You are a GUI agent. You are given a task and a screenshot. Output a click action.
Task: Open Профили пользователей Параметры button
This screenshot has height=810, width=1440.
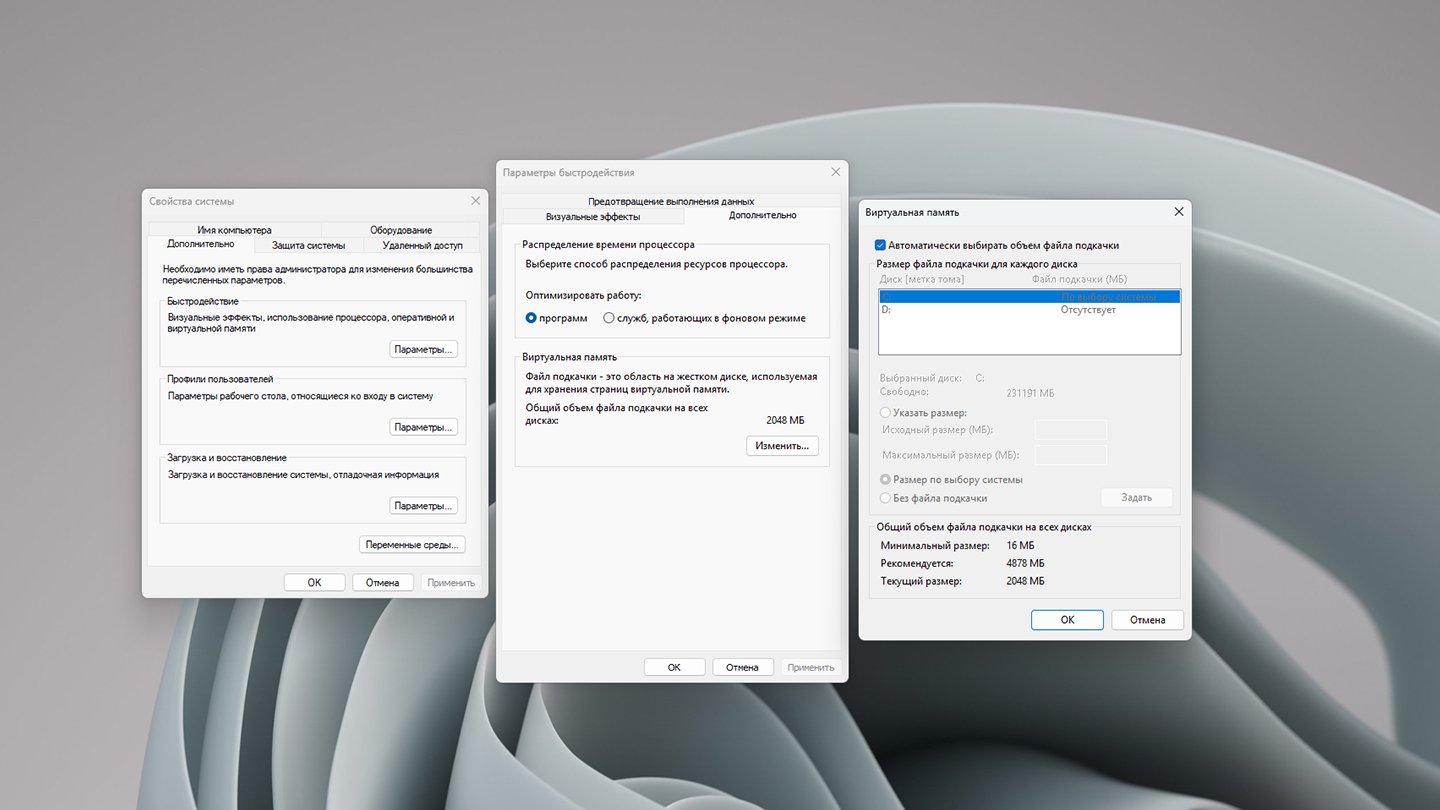click(x=423, y=427)
